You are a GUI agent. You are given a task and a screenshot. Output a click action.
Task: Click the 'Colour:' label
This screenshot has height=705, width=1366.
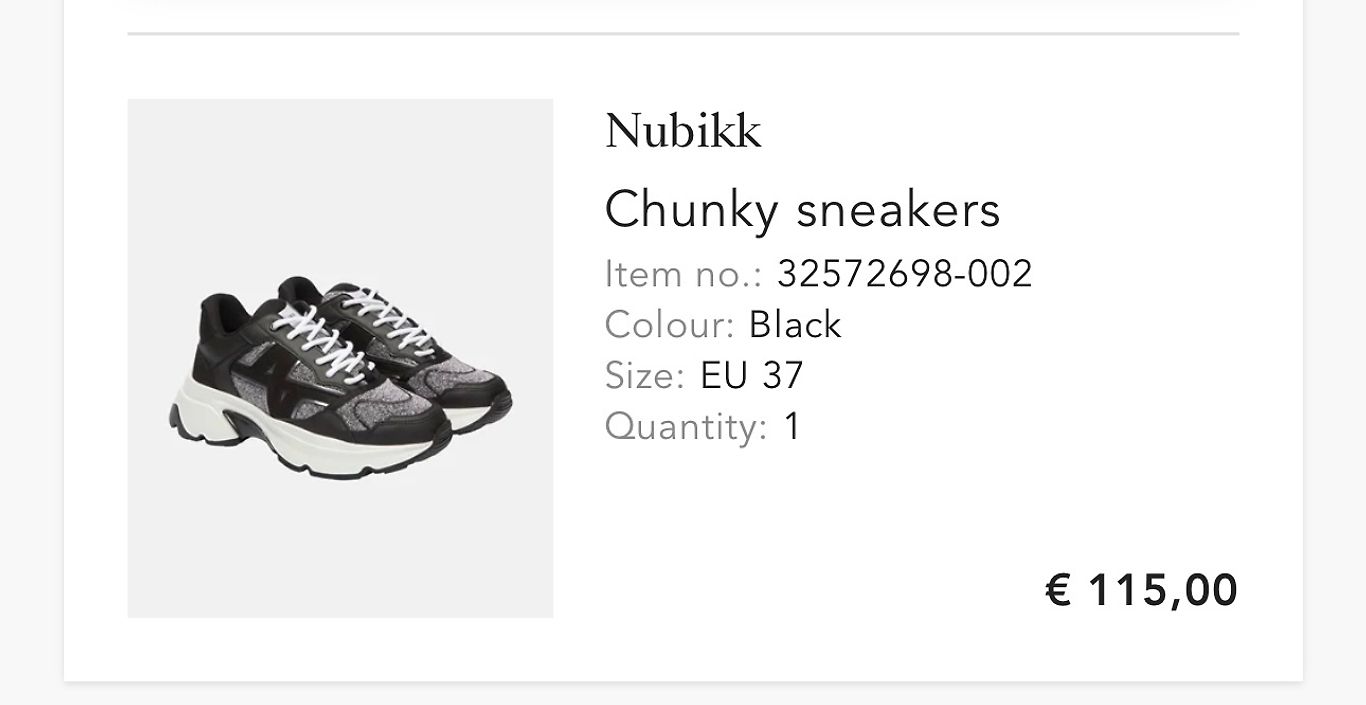[x=670, y=324]
